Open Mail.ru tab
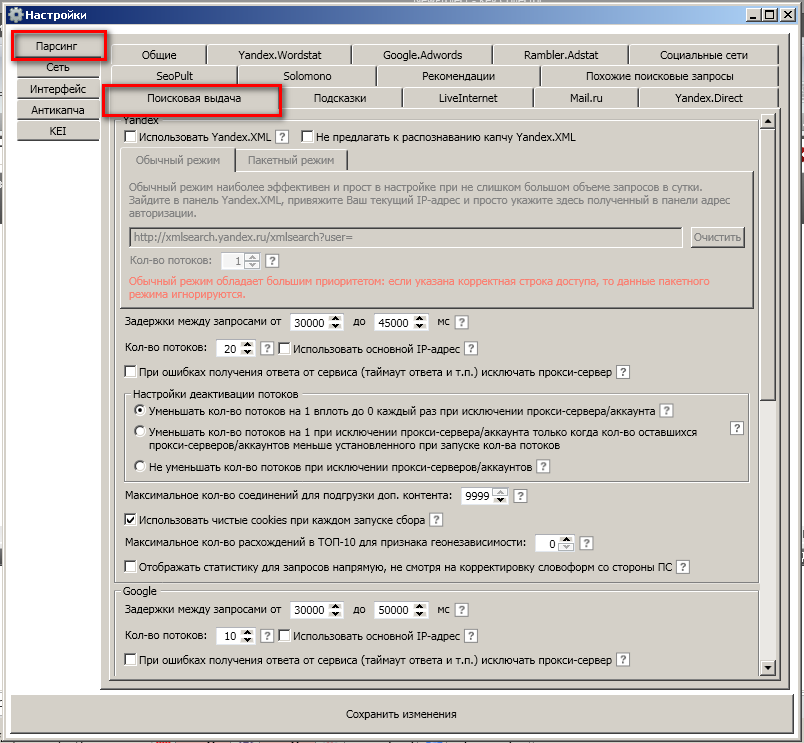Image resolution: width=804 pixels, height=743 pixels. pos(586,98)
